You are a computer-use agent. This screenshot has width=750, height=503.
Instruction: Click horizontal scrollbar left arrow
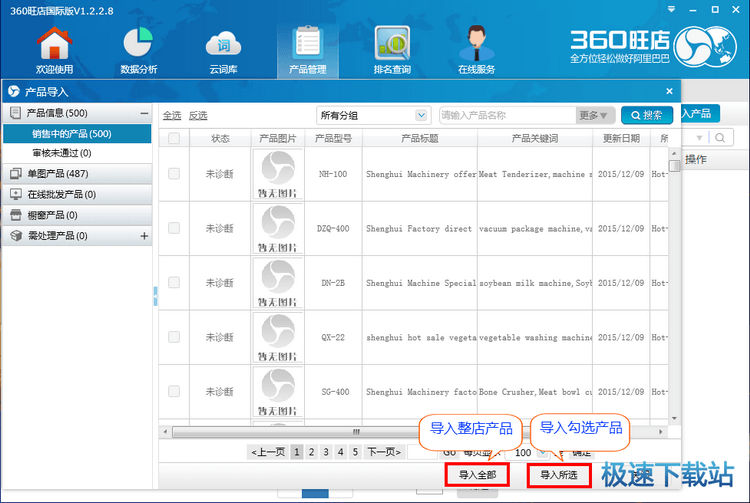click(165, 432)
